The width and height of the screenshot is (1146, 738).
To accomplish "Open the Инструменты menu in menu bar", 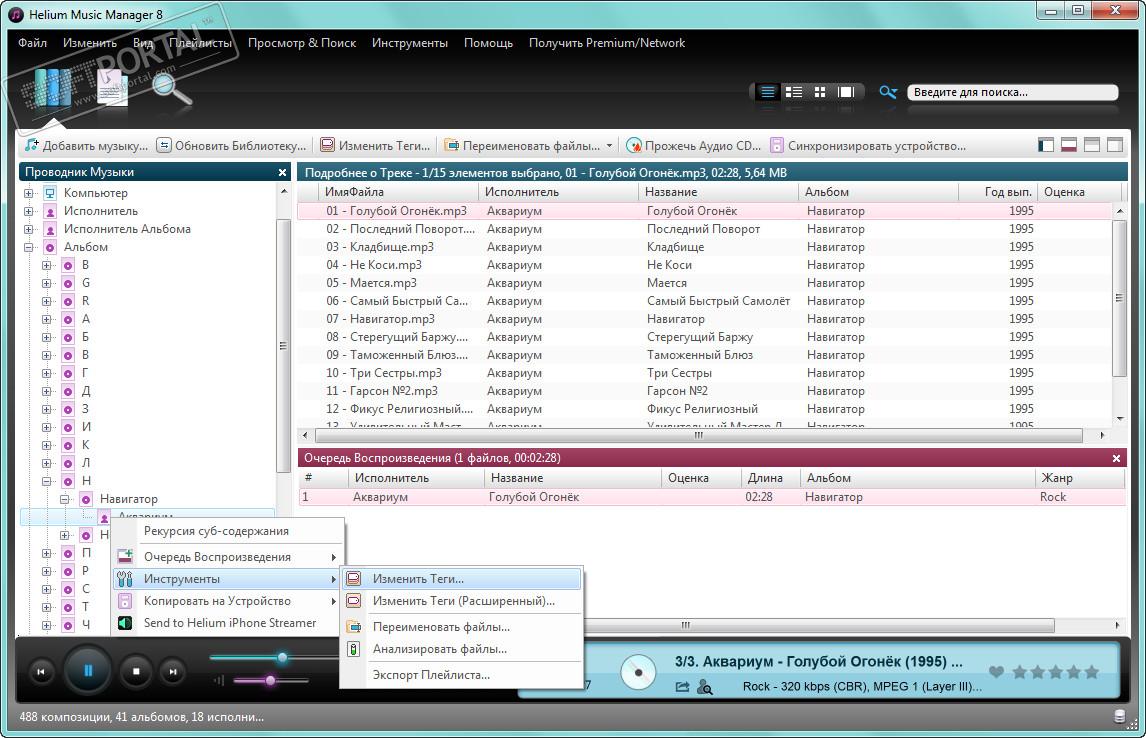I will click(410, 43).
